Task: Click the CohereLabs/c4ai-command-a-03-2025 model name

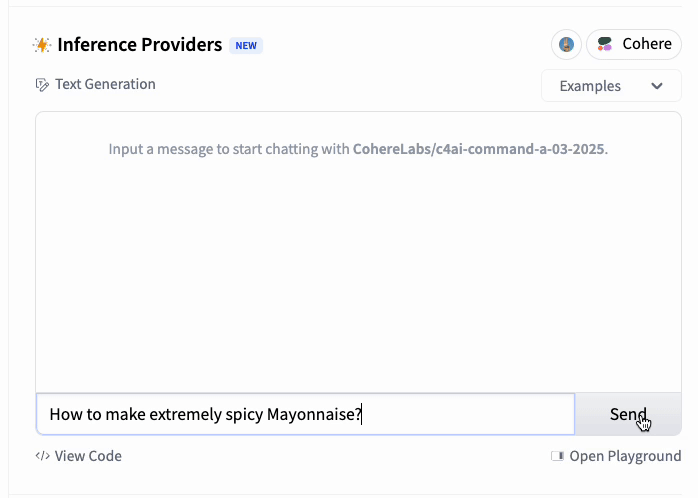Action: click(x=479, y=150)
